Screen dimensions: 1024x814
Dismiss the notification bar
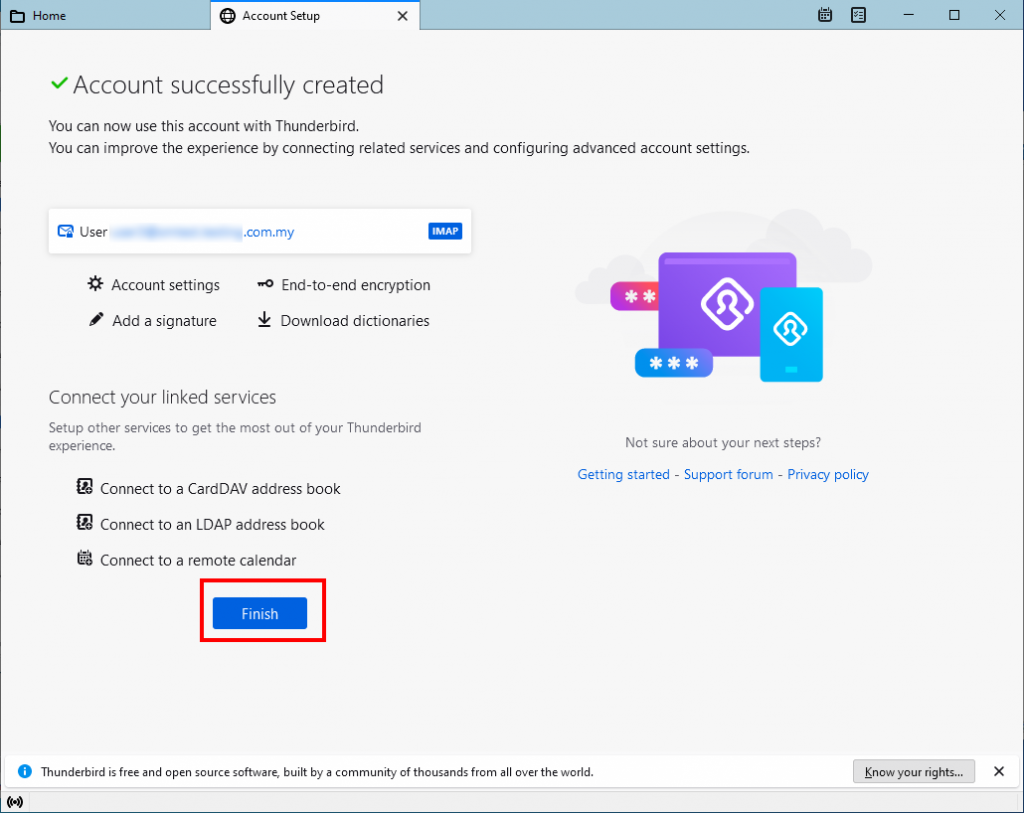999,772
